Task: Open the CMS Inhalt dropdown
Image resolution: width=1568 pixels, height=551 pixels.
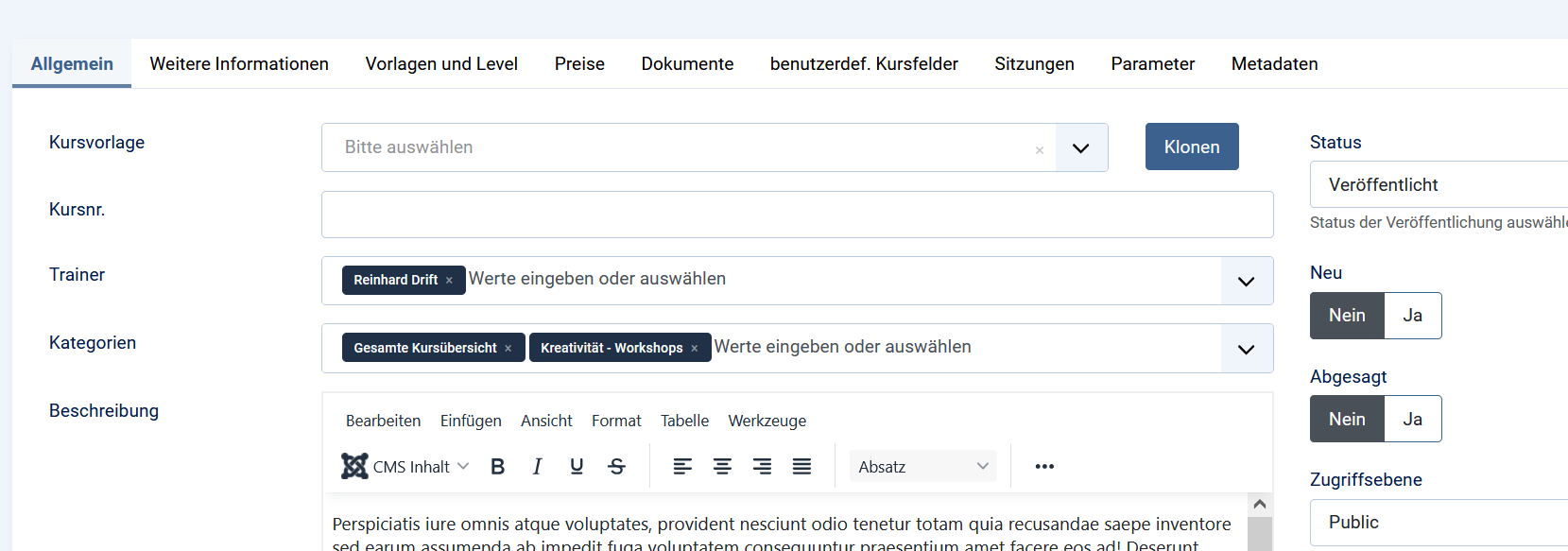Action: [x=406, y=466]
